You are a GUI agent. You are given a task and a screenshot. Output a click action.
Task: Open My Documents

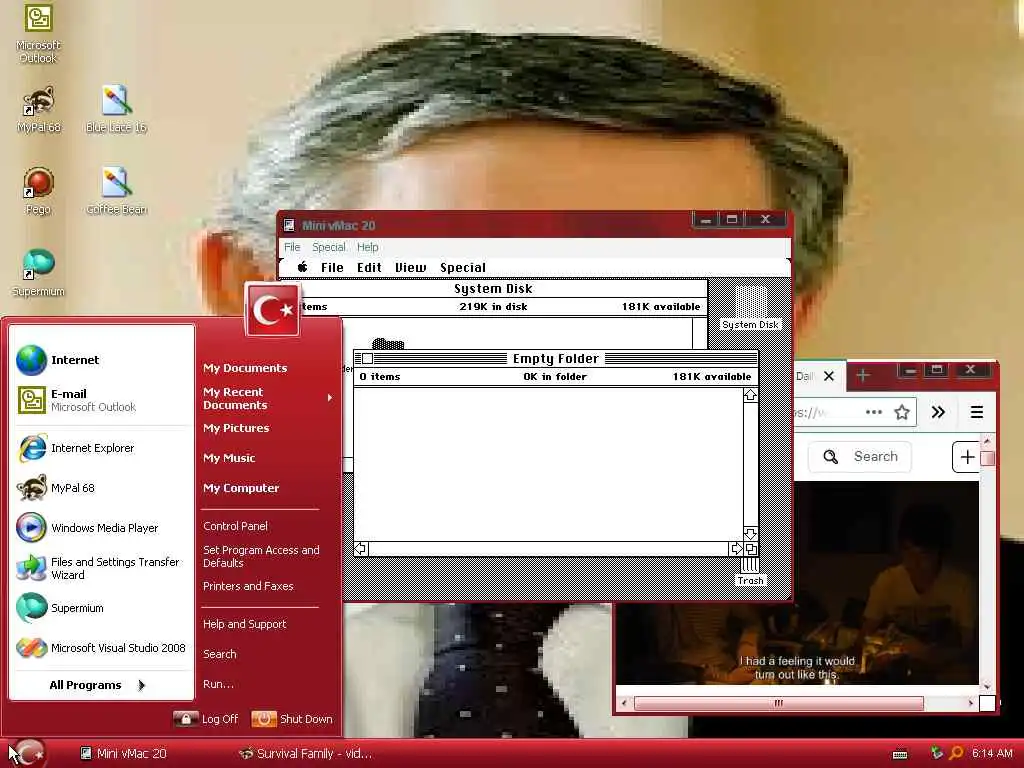pos(245,368)
